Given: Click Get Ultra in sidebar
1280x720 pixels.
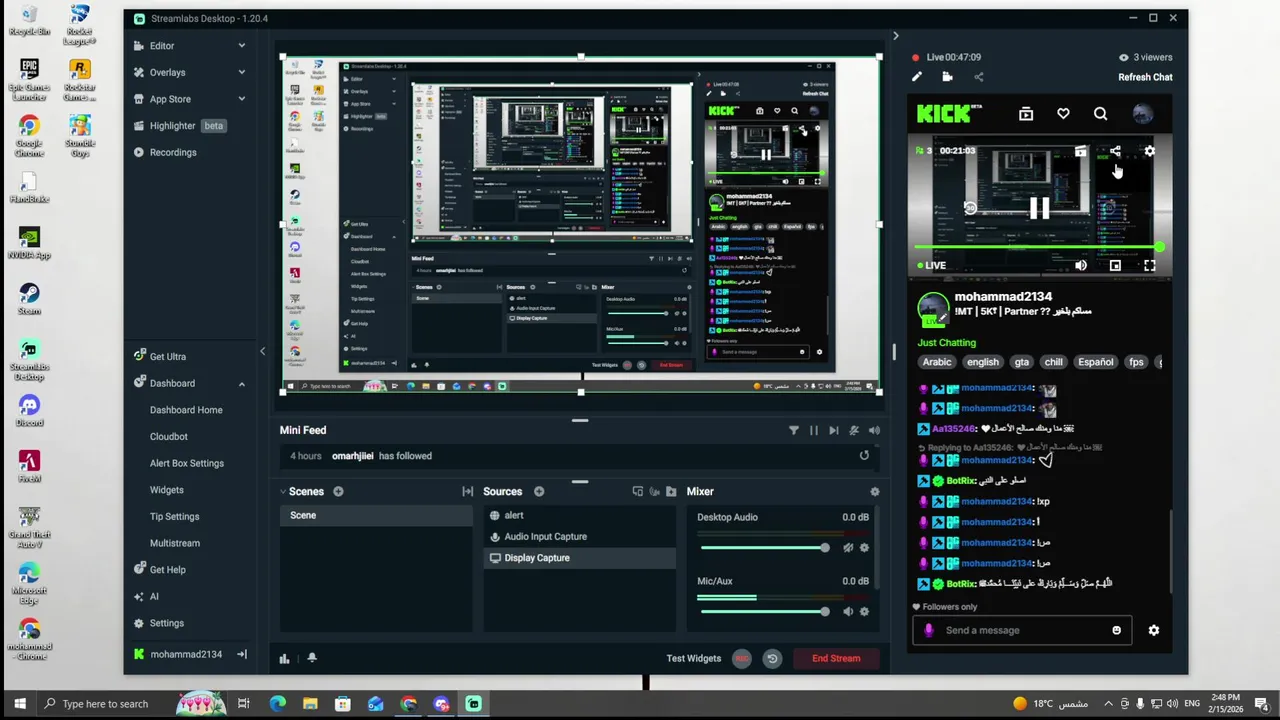Looking at the screenshot, I should 167,356.
